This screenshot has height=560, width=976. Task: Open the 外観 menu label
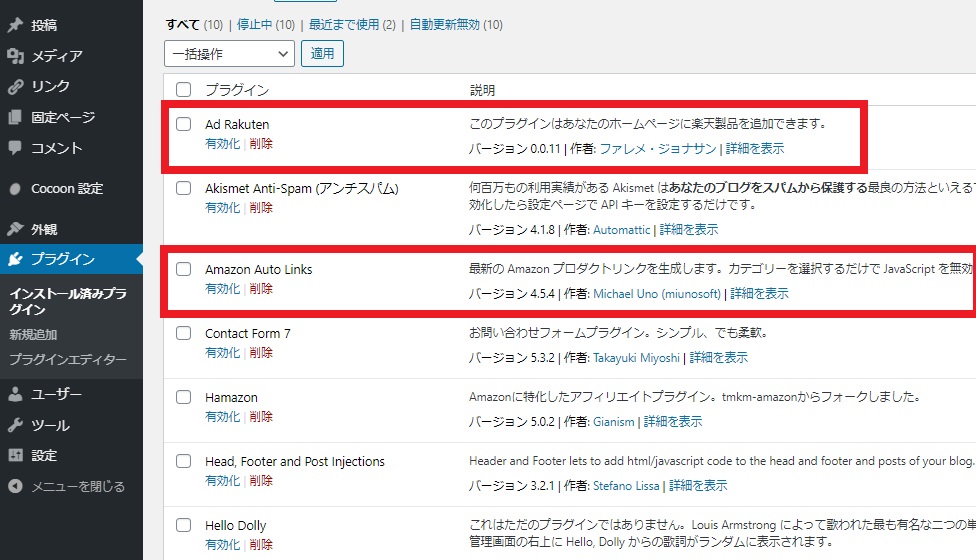44,229
